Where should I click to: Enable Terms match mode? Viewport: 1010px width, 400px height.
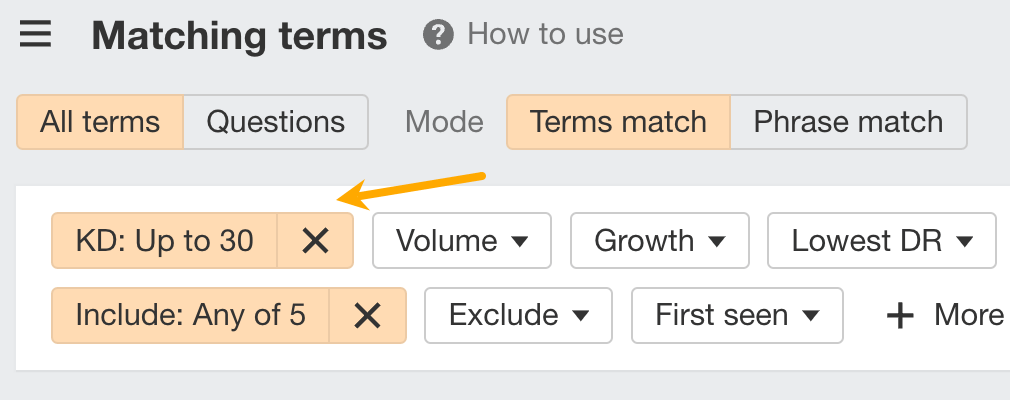(x=618, y=122)
